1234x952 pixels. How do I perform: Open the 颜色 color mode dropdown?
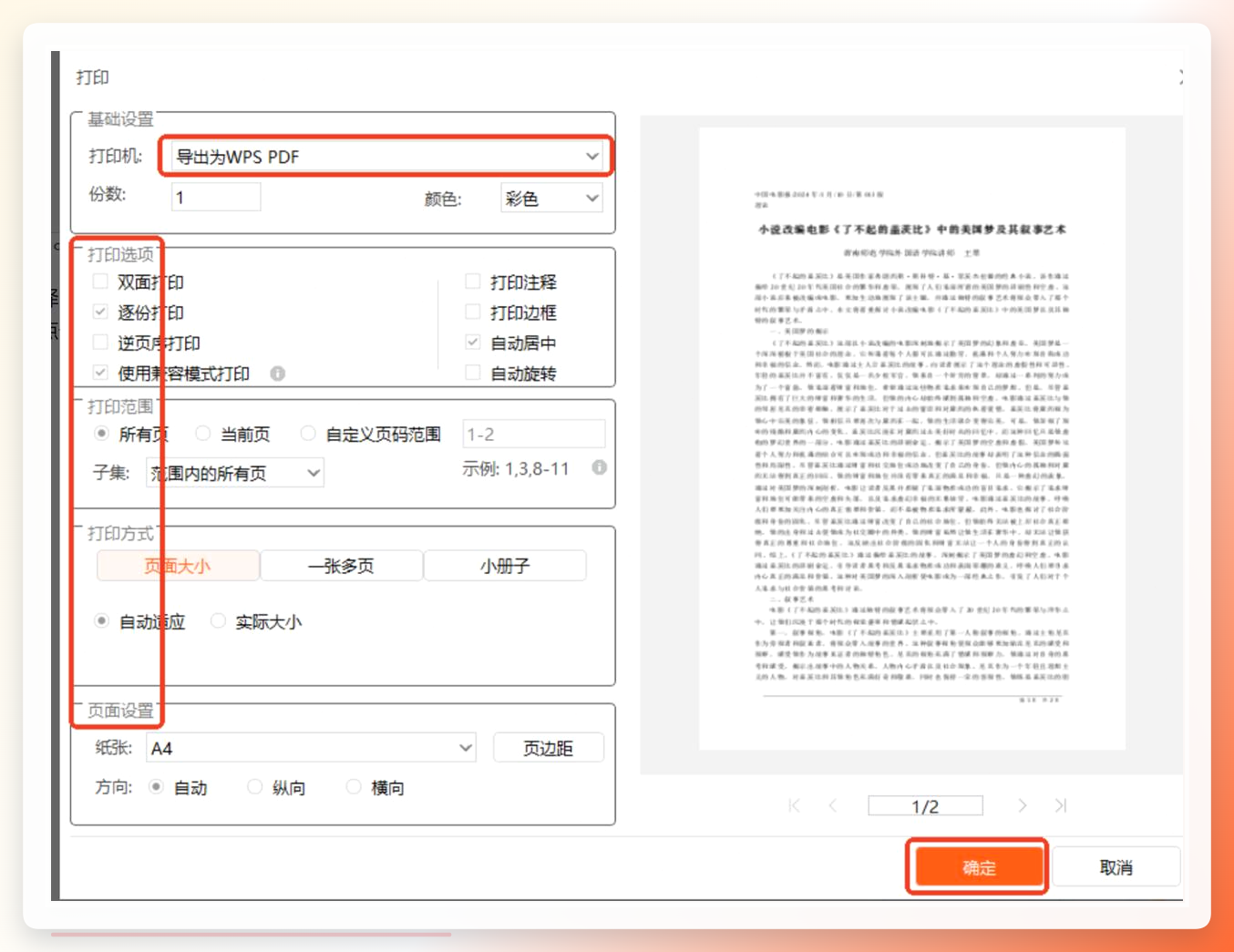[551, 198]
